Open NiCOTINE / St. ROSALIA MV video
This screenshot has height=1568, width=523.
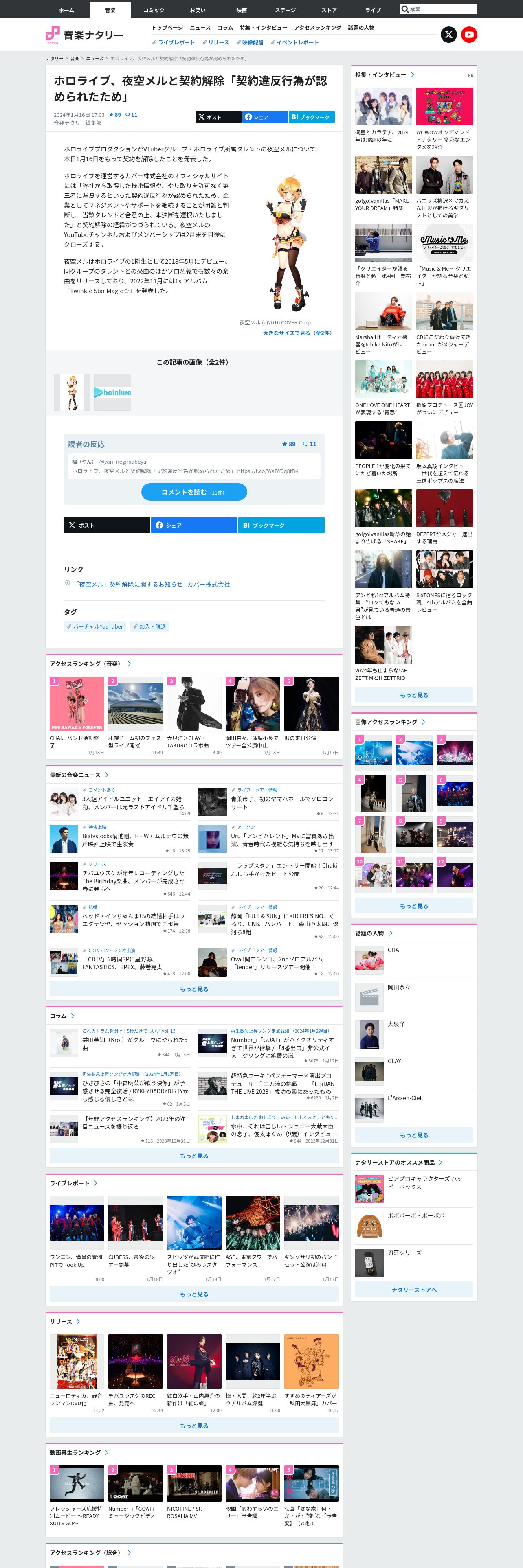193,1493
